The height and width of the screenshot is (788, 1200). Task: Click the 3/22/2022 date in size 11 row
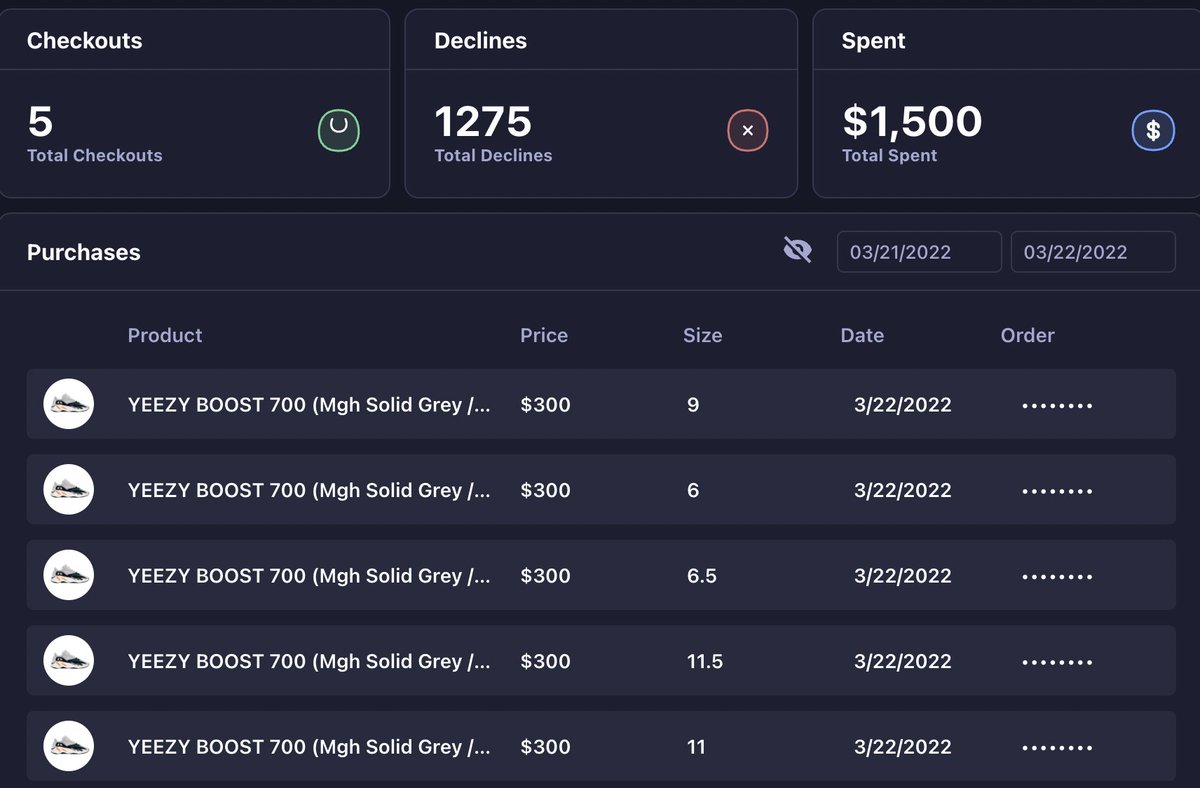tap(903, 747)
